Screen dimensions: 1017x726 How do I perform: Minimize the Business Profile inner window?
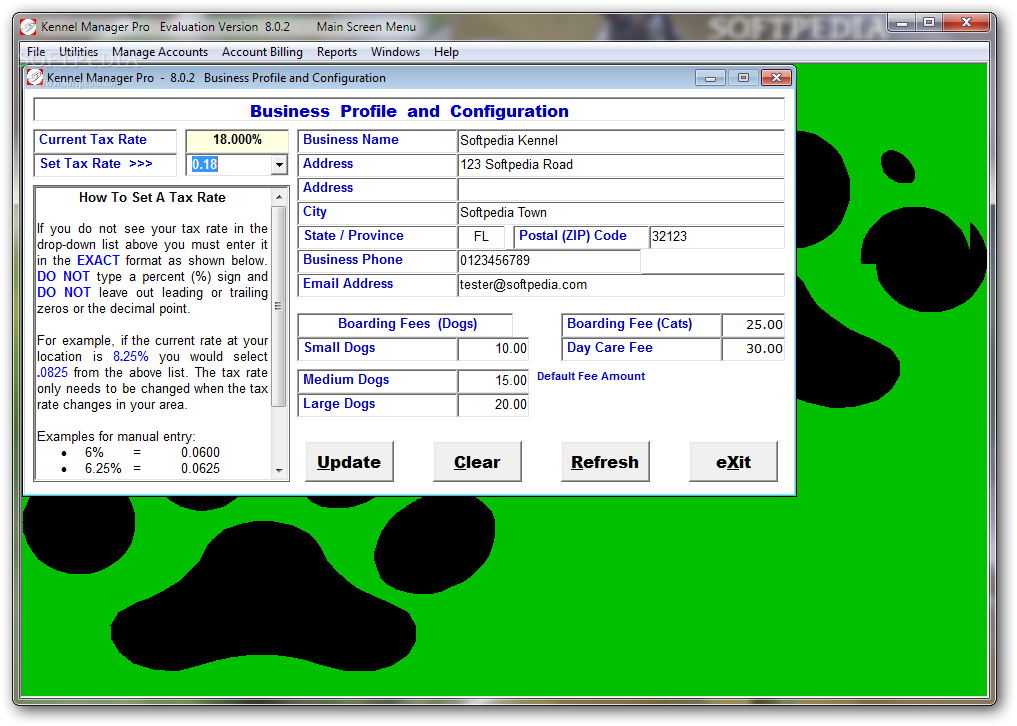(x=710, y=79)
